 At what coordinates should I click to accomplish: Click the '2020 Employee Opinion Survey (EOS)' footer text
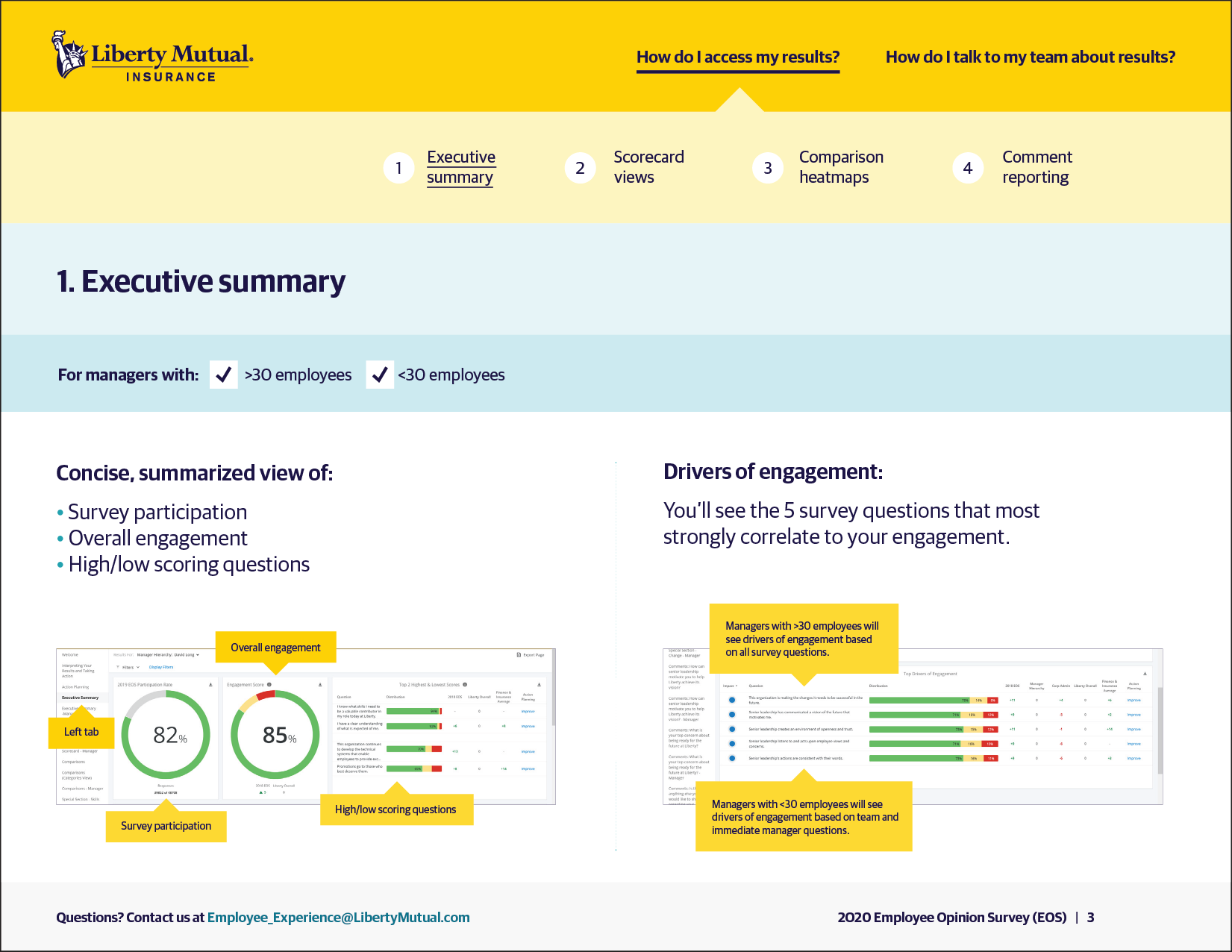952,918
